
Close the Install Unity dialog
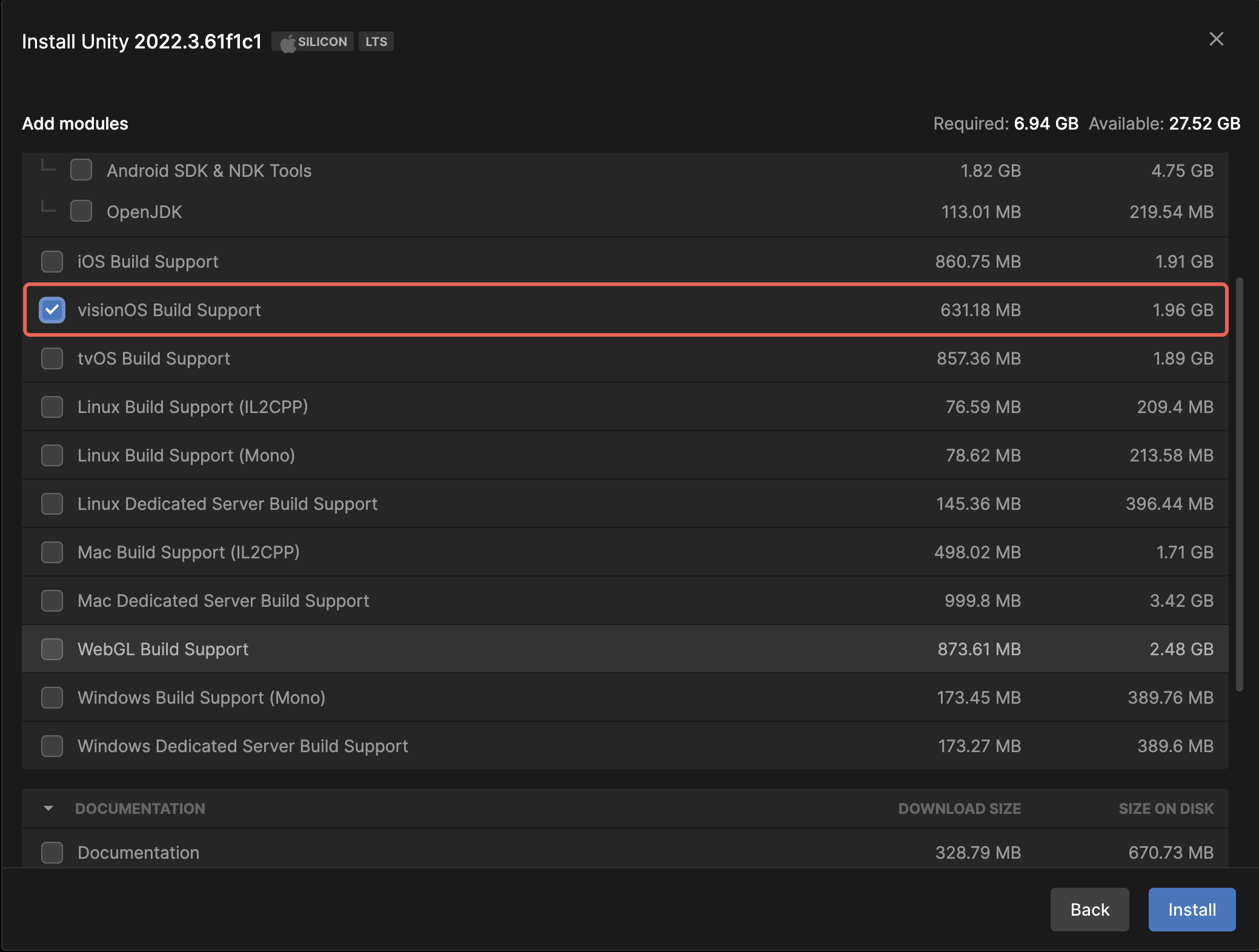coord(1216,39)
